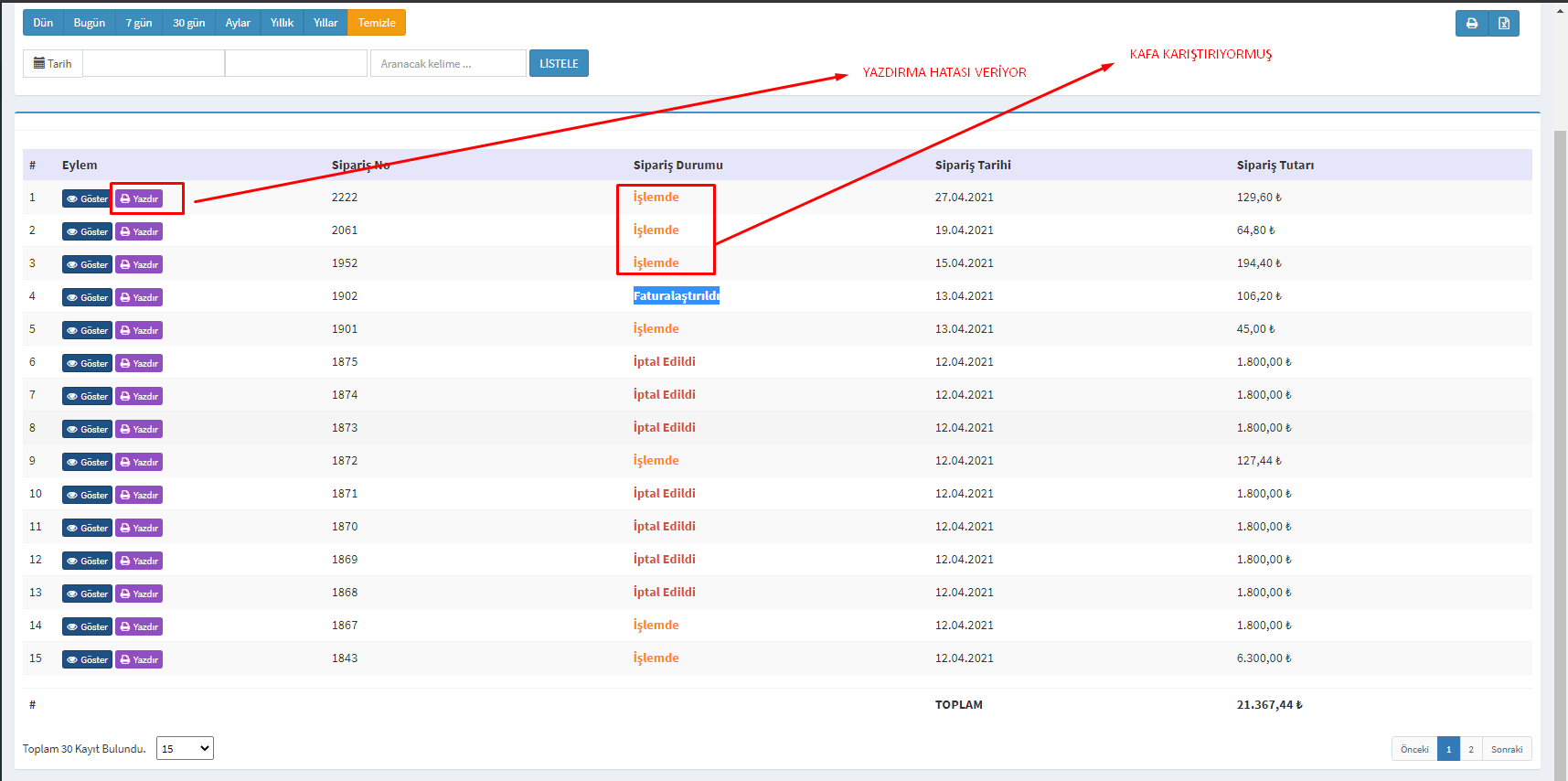Choose the 30 gün filter
Image resolution: width=1568 pixels, height=781 pixels.
(188, 23)
